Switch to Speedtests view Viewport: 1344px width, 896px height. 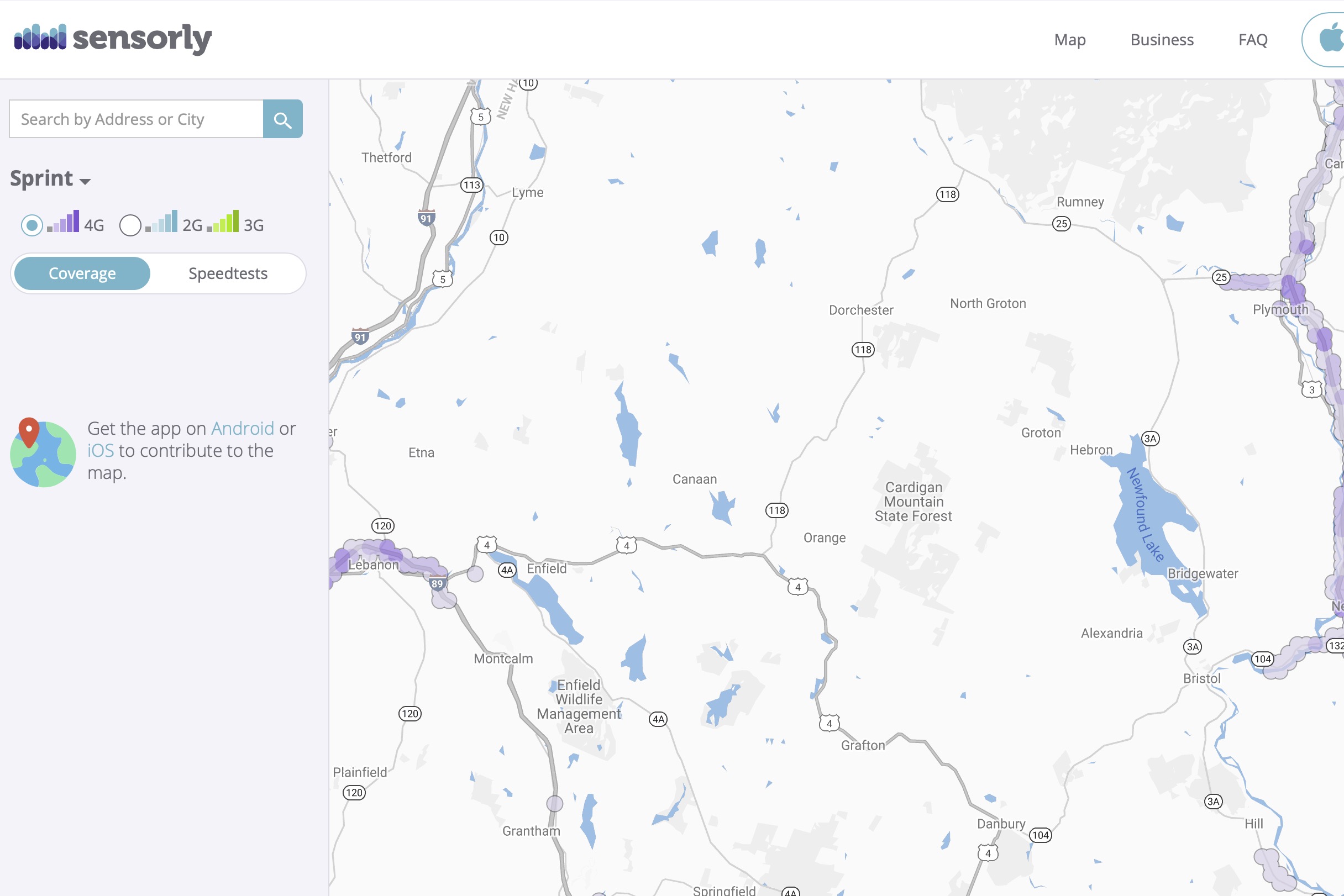pos(228,273)
